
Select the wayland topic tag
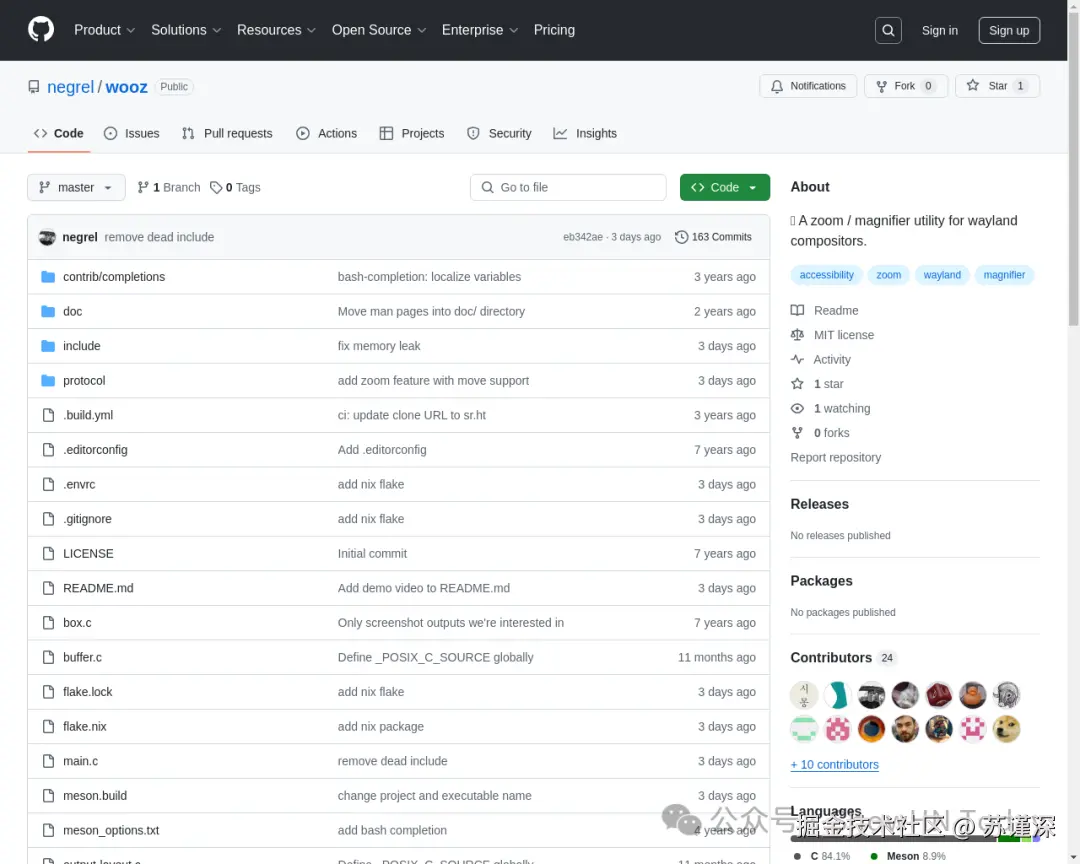point(942,275)
